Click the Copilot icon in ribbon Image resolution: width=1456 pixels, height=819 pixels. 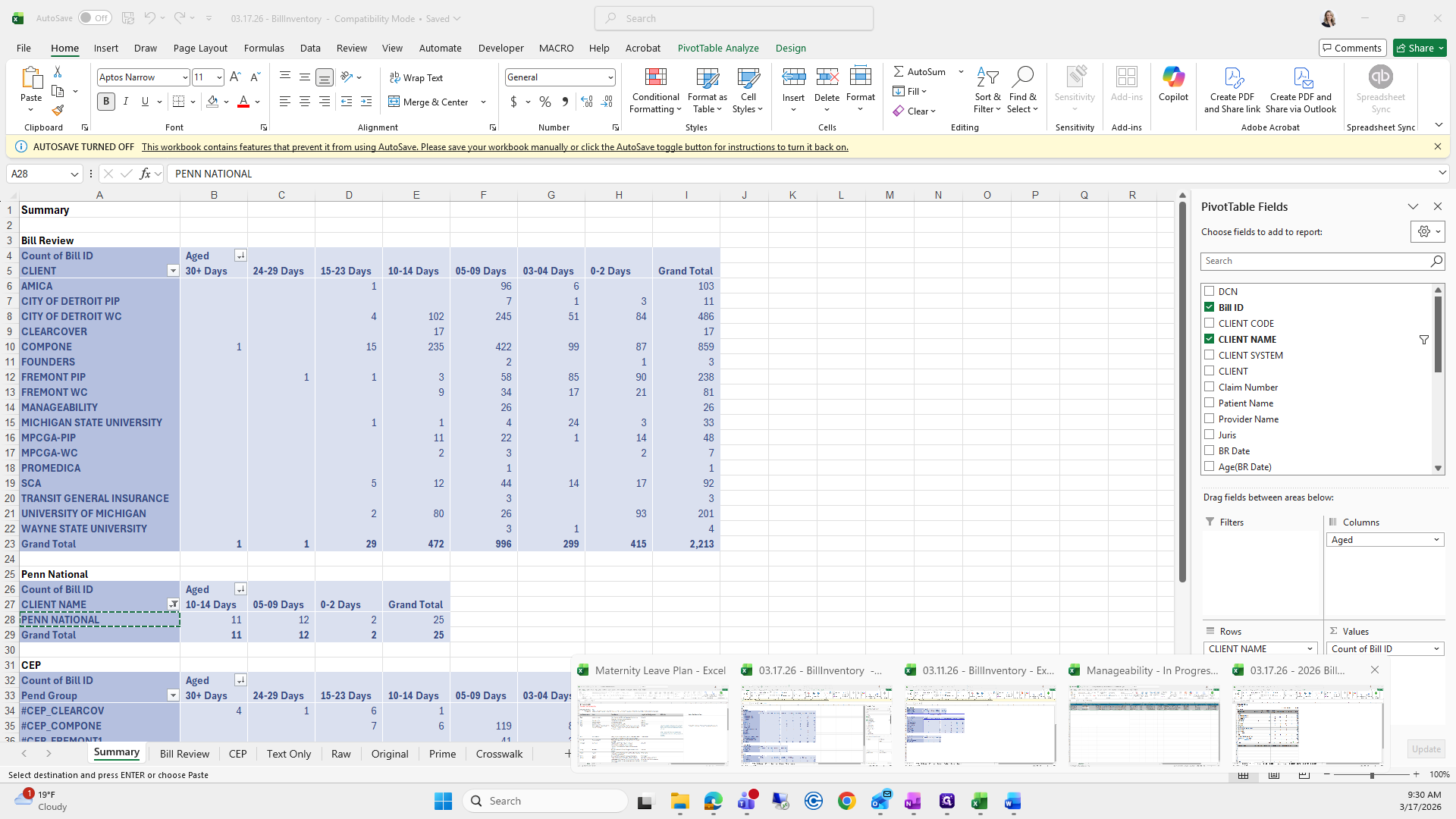[1173, 77]
